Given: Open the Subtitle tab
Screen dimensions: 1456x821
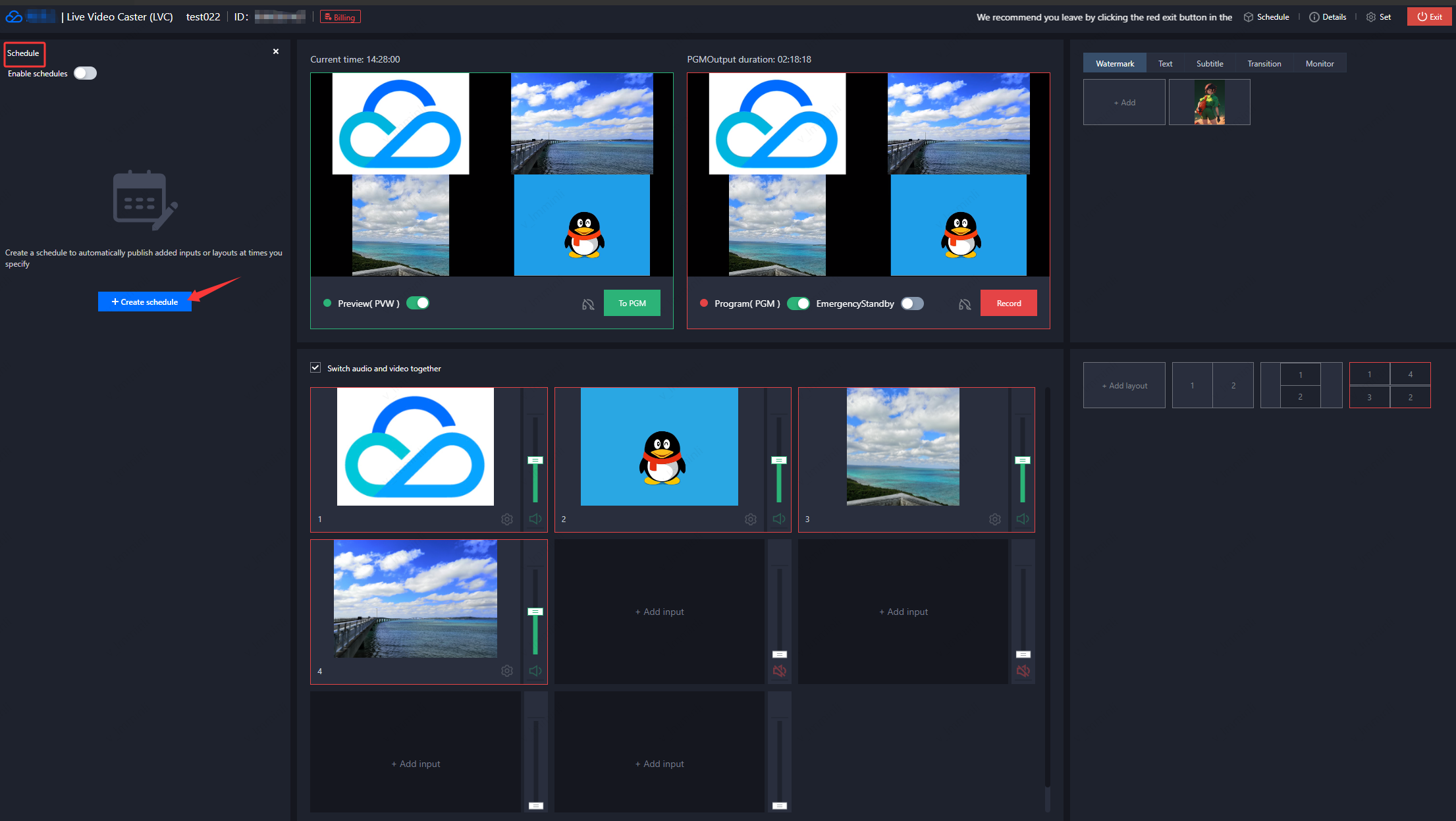Looking at the screenshot, I should tap(1209, 63).
